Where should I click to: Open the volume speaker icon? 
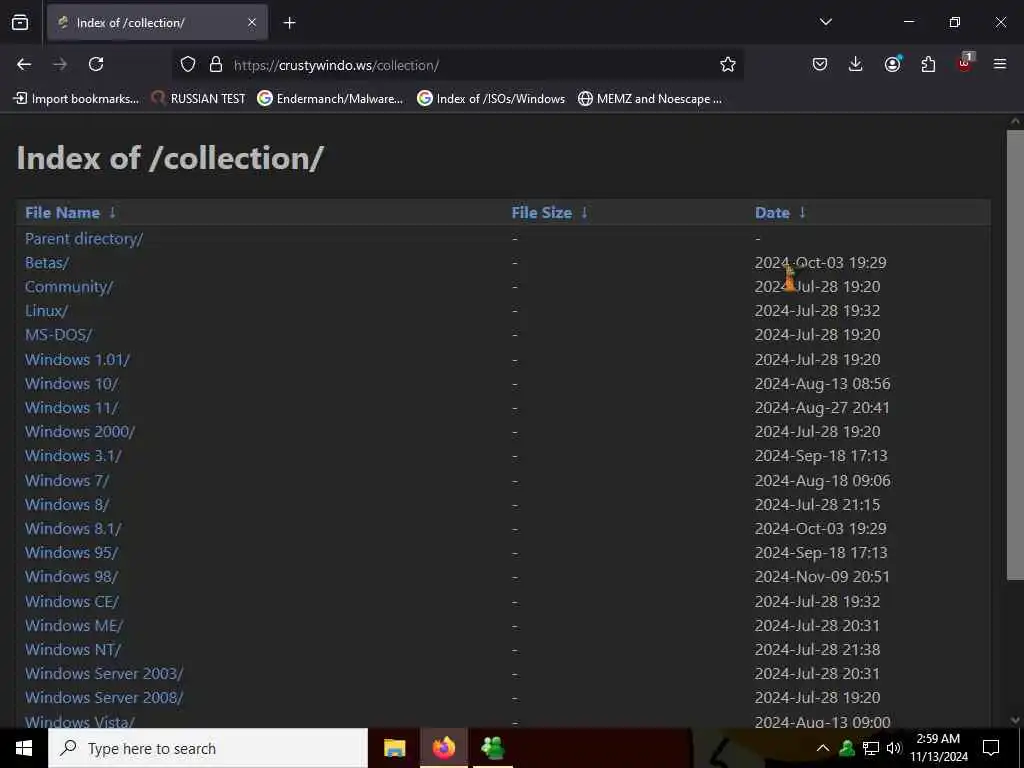tap(894, 748)
